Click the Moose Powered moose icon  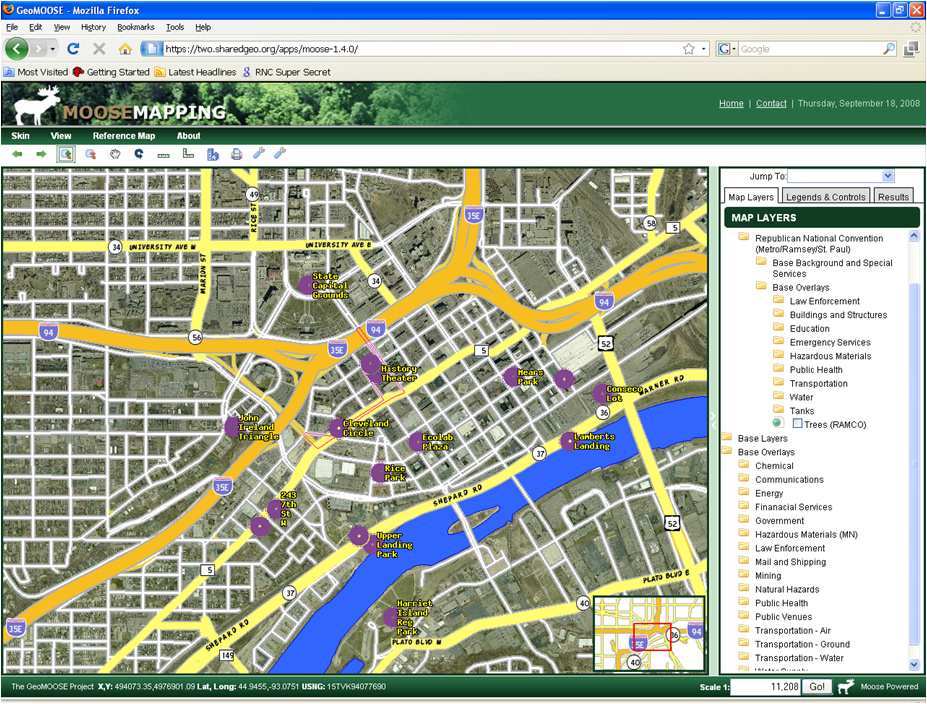tap(846, 686)
